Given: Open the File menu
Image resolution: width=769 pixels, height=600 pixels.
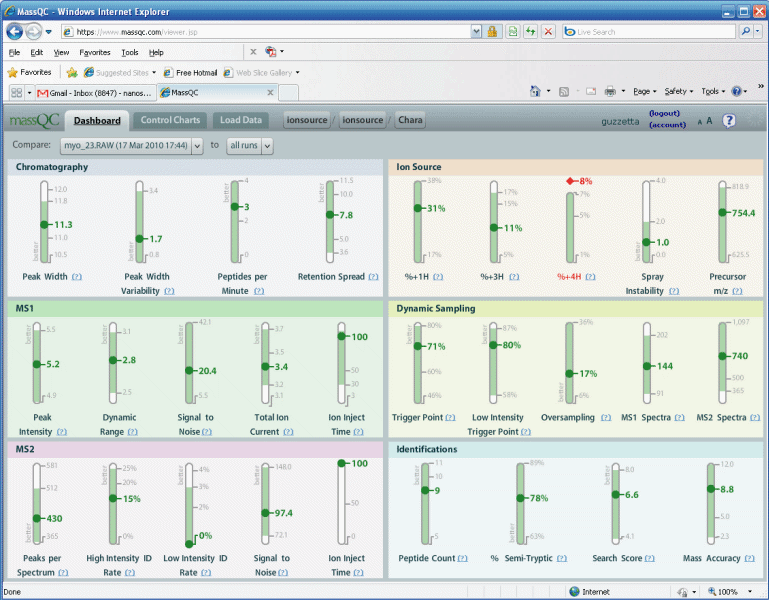Looking at the screenshot, I should 14,52.
